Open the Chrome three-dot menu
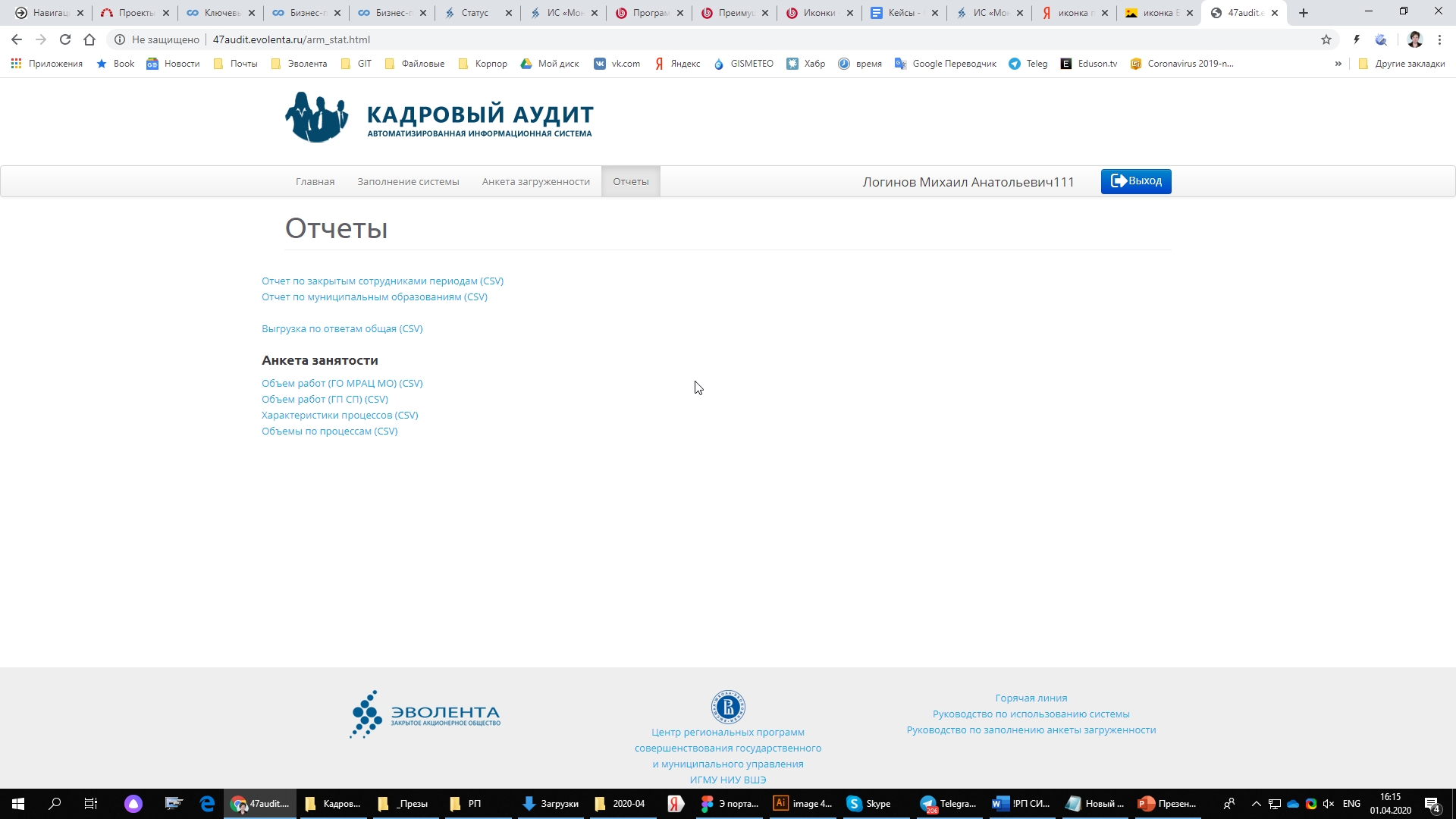This screenshot has height=819, width=1456. pyautogui.click(x=1439, y=39)
